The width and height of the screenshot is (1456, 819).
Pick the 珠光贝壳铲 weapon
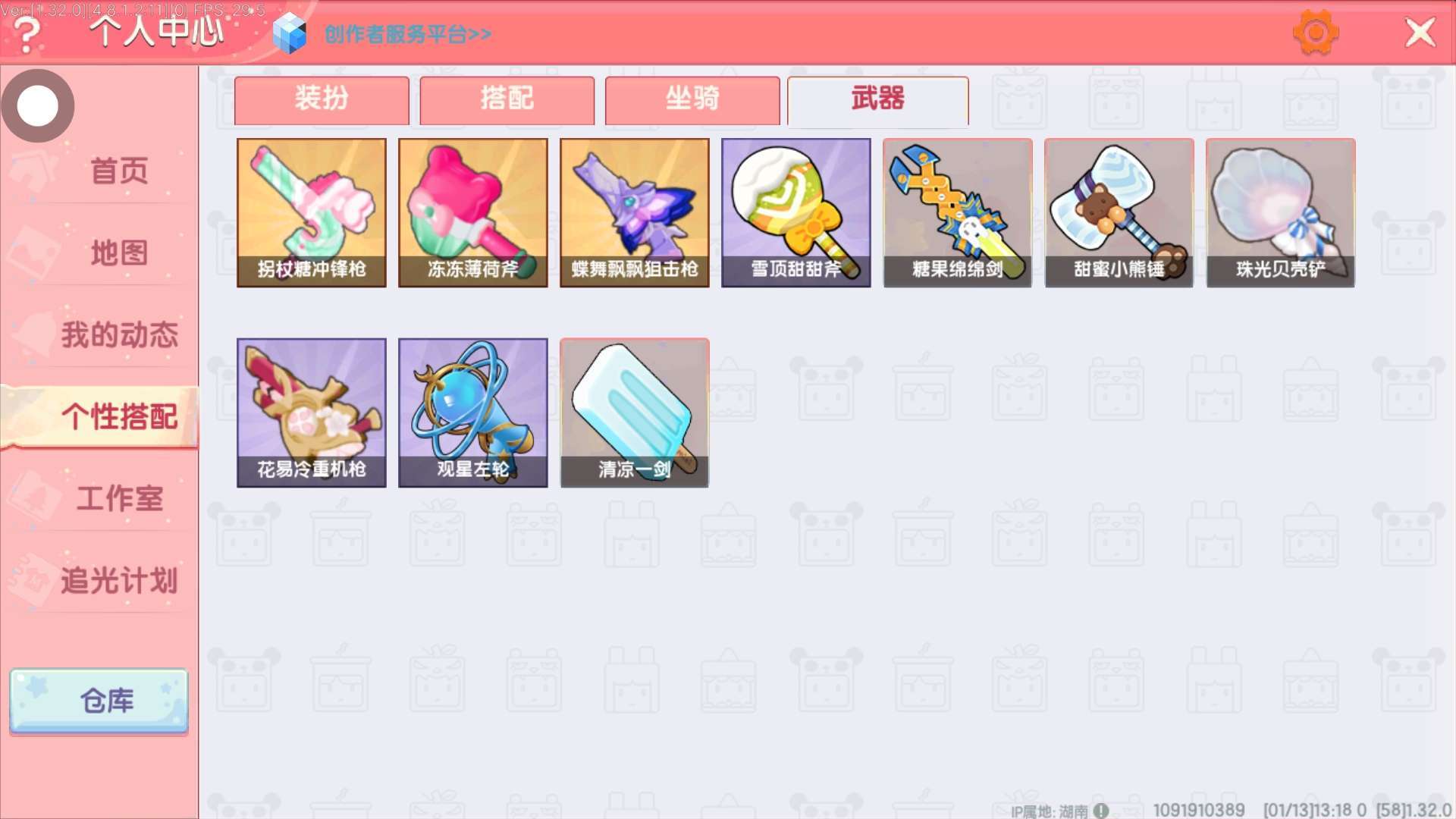1281,212
